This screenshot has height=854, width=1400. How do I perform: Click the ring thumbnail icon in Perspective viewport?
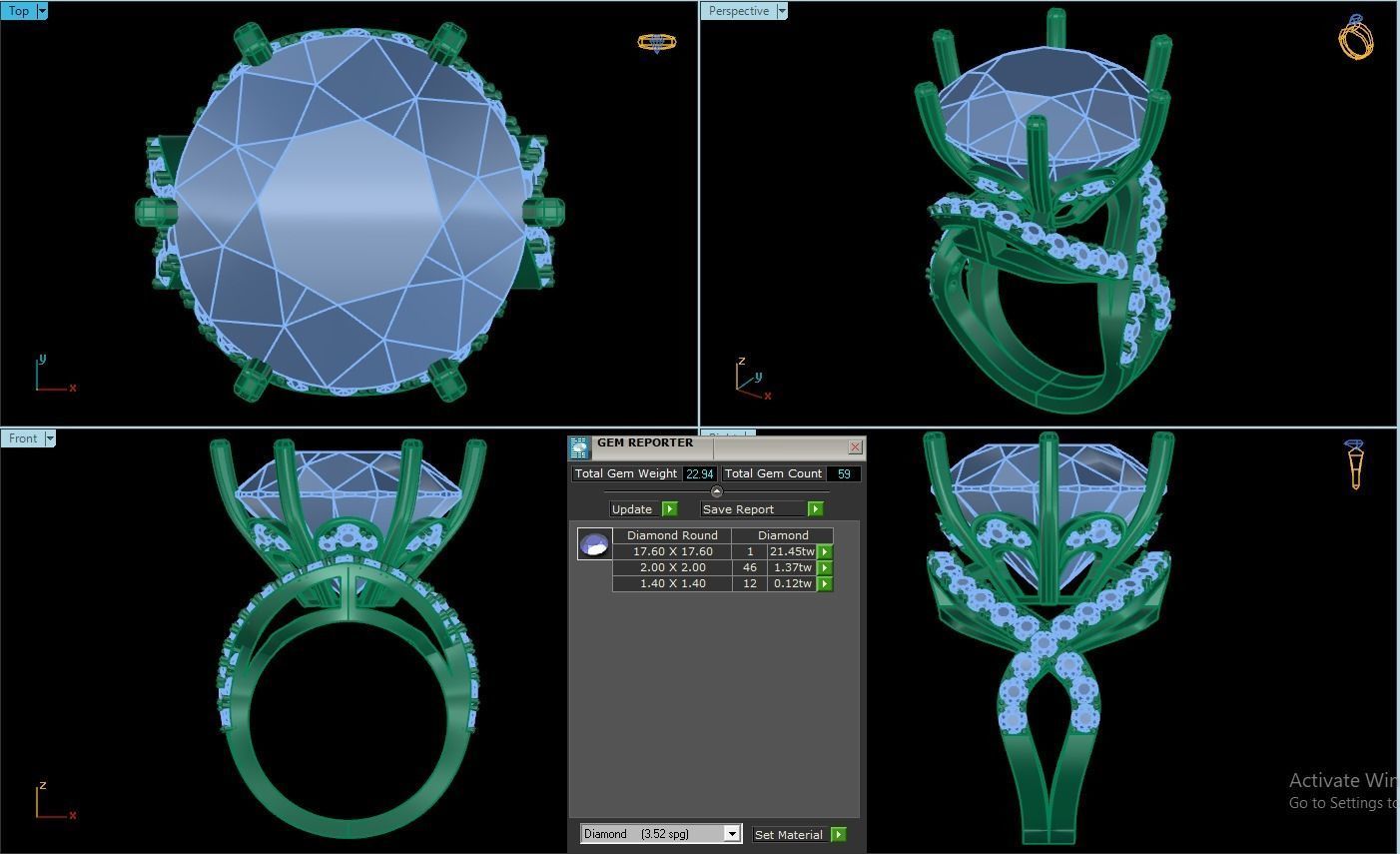(1356, 37)
